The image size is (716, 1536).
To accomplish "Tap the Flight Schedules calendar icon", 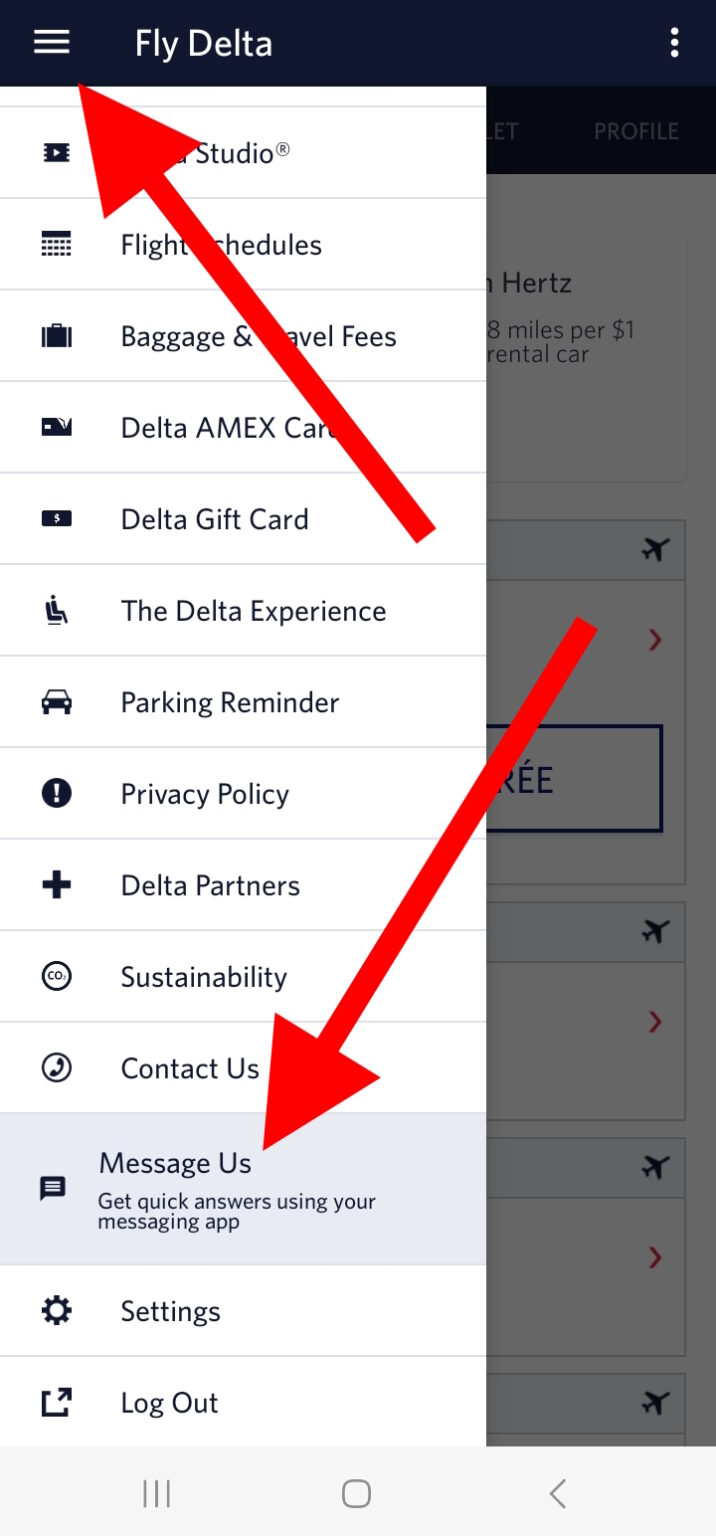I will tap(55, 244).
